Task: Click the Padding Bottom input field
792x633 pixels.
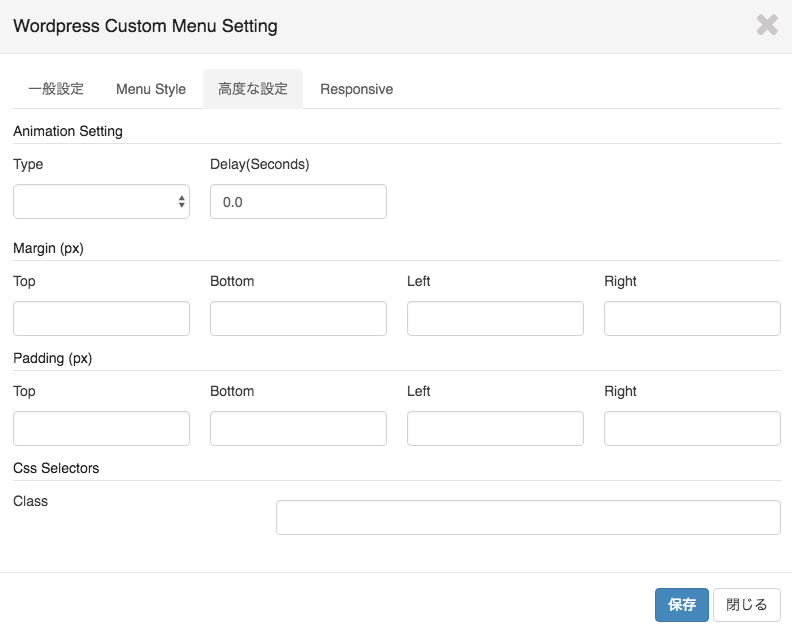Action: [x=299, y=428]
